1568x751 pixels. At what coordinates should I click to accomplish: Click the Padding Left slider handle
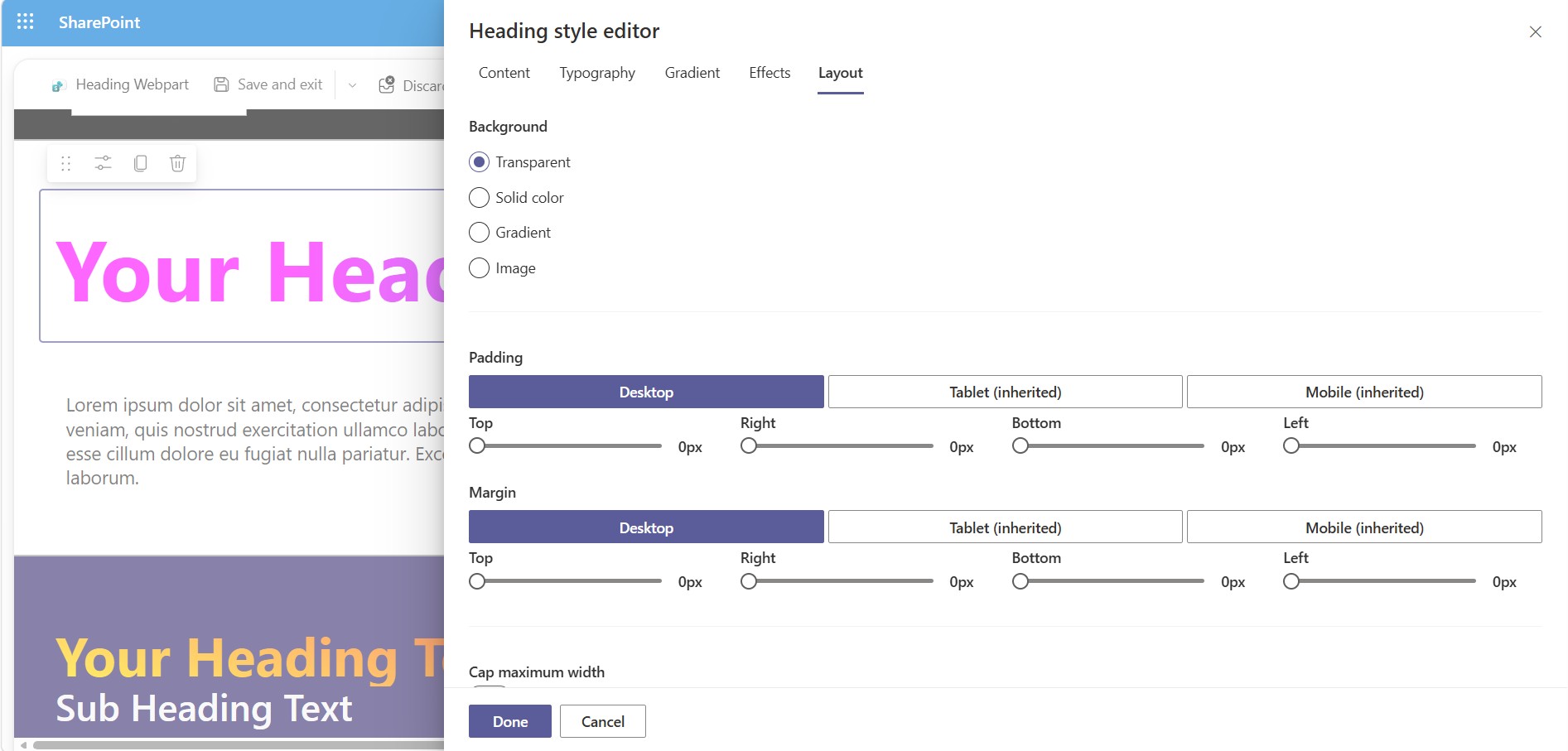(x=1291, y=446)
